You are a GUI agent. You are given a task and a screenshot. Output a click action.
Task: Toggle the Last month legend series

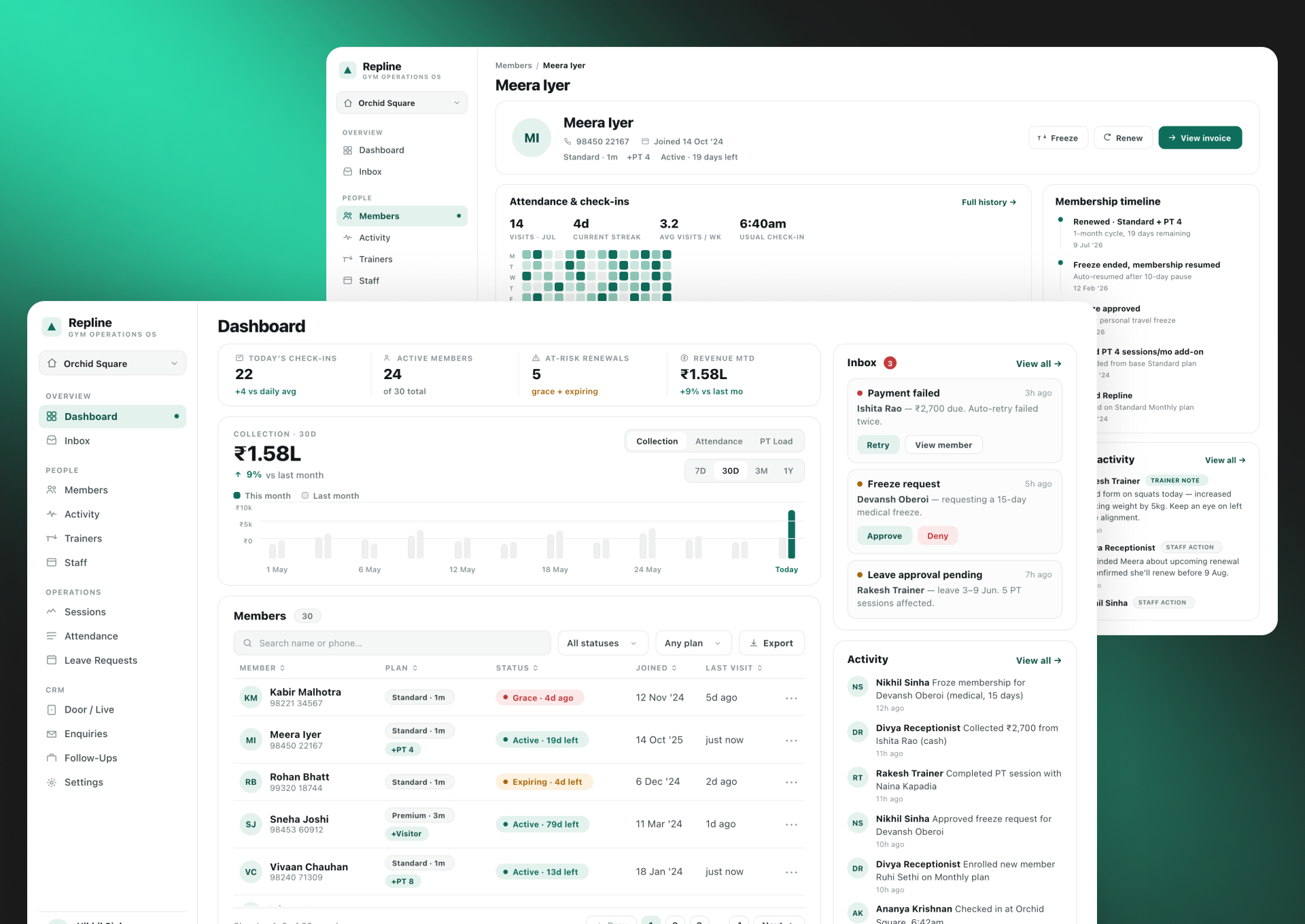click(x=330, y=495)
